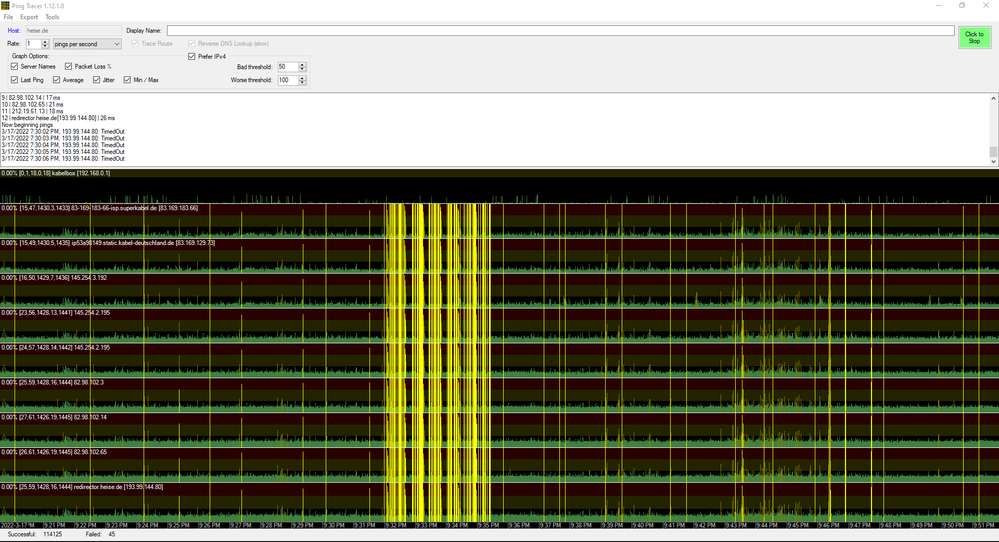Click the Bad threshold value 50
Viewport: 999px width, 542px height.
pos(287,67)
